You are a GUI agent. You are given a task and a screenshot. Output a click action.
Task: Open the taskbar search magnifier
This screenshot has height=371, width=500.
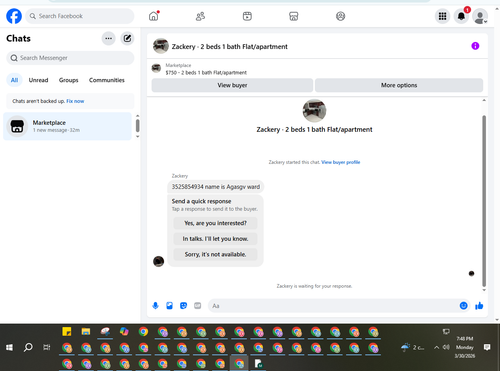[x=28, y=347]
